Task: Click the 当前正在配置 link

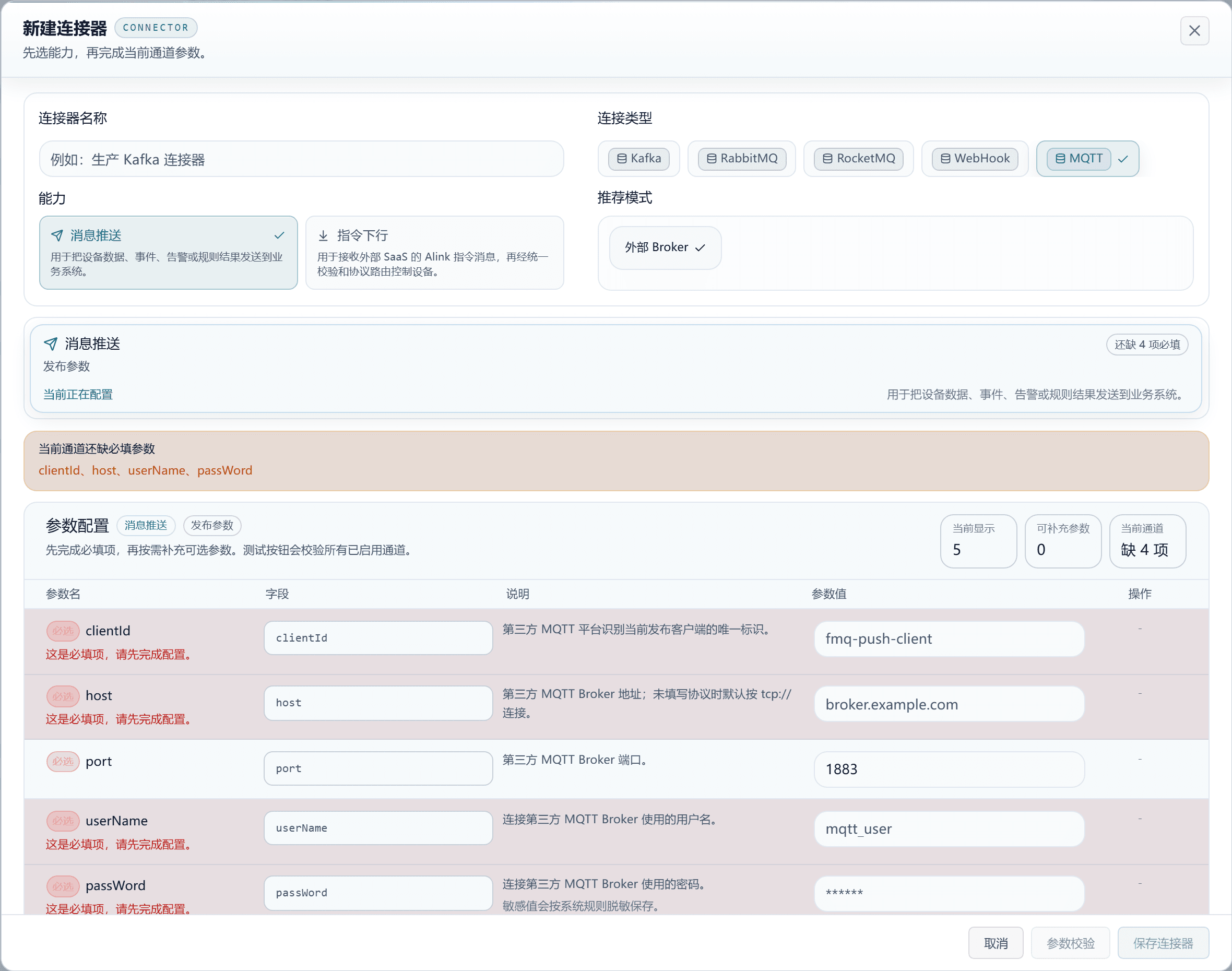Action: coord(78,395)
